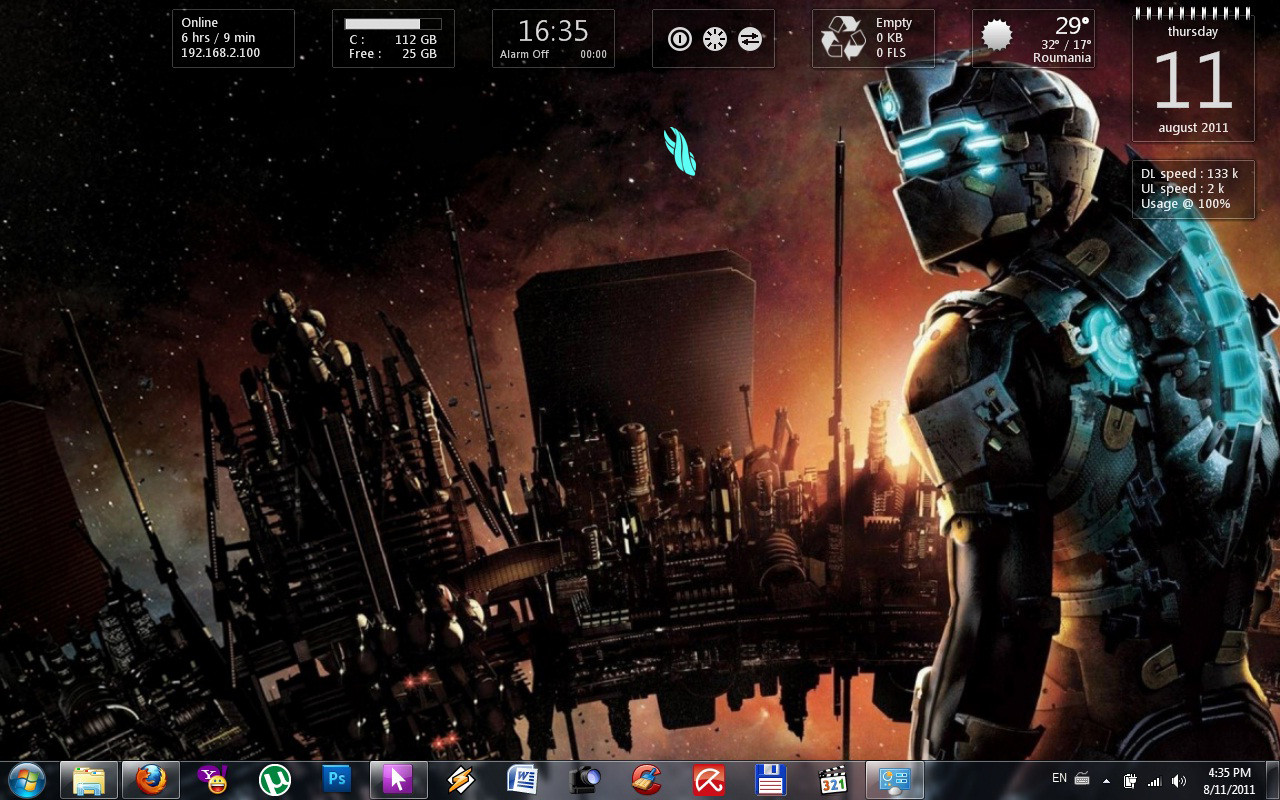Click the sun weather icon
1280x800 pixels.
996,35
